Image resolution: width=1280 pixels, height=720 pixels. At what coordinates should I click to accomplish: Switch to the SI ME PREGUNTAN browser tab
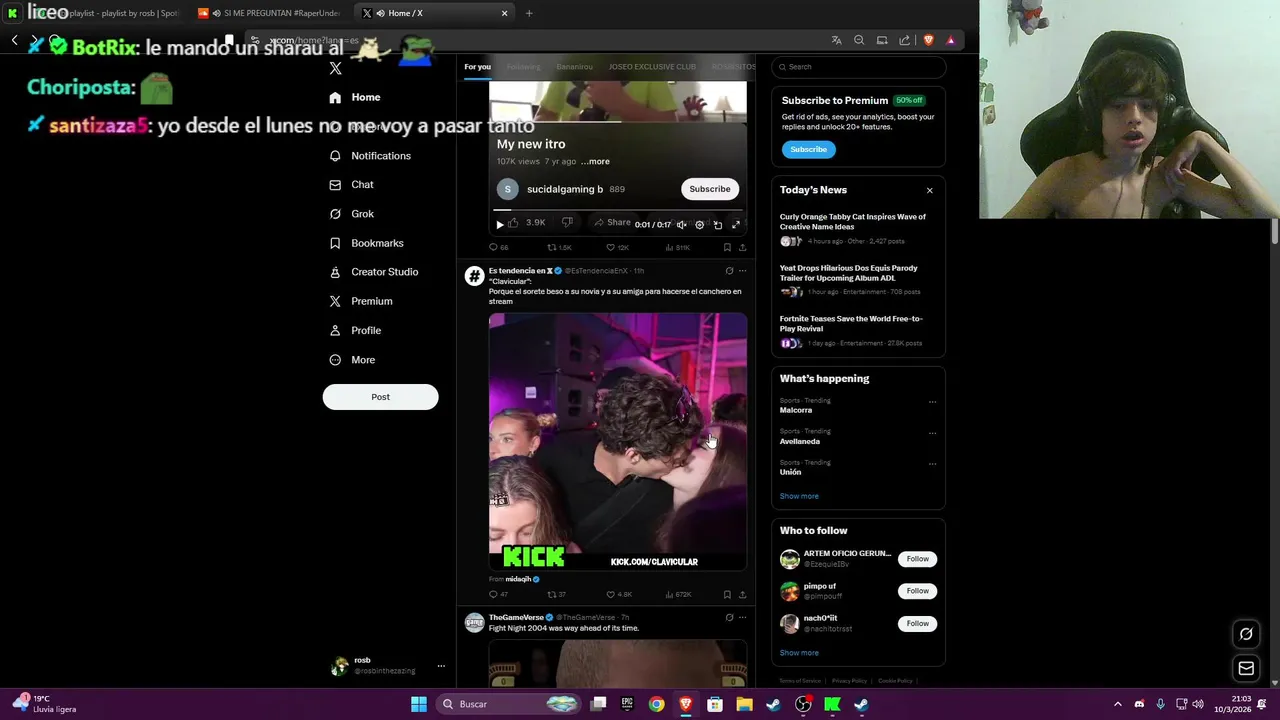coord(270,13)
